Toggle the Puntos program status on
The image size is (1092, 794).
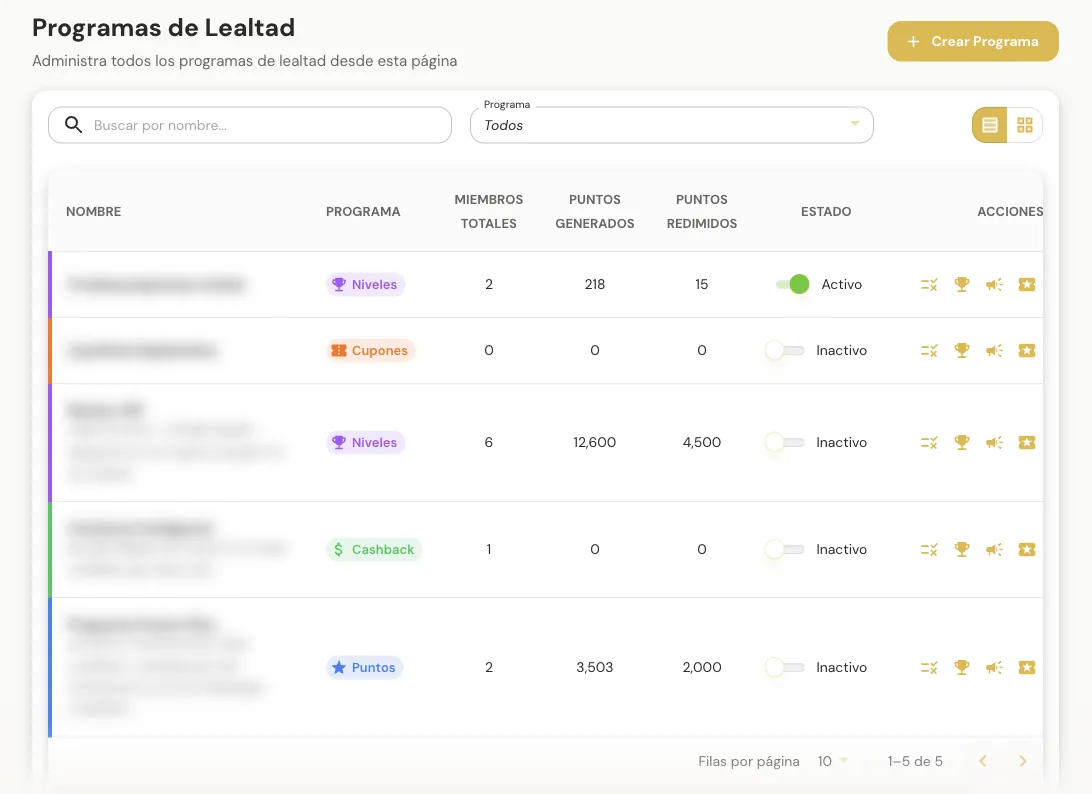pyautogui.click(x=784, y=667)
